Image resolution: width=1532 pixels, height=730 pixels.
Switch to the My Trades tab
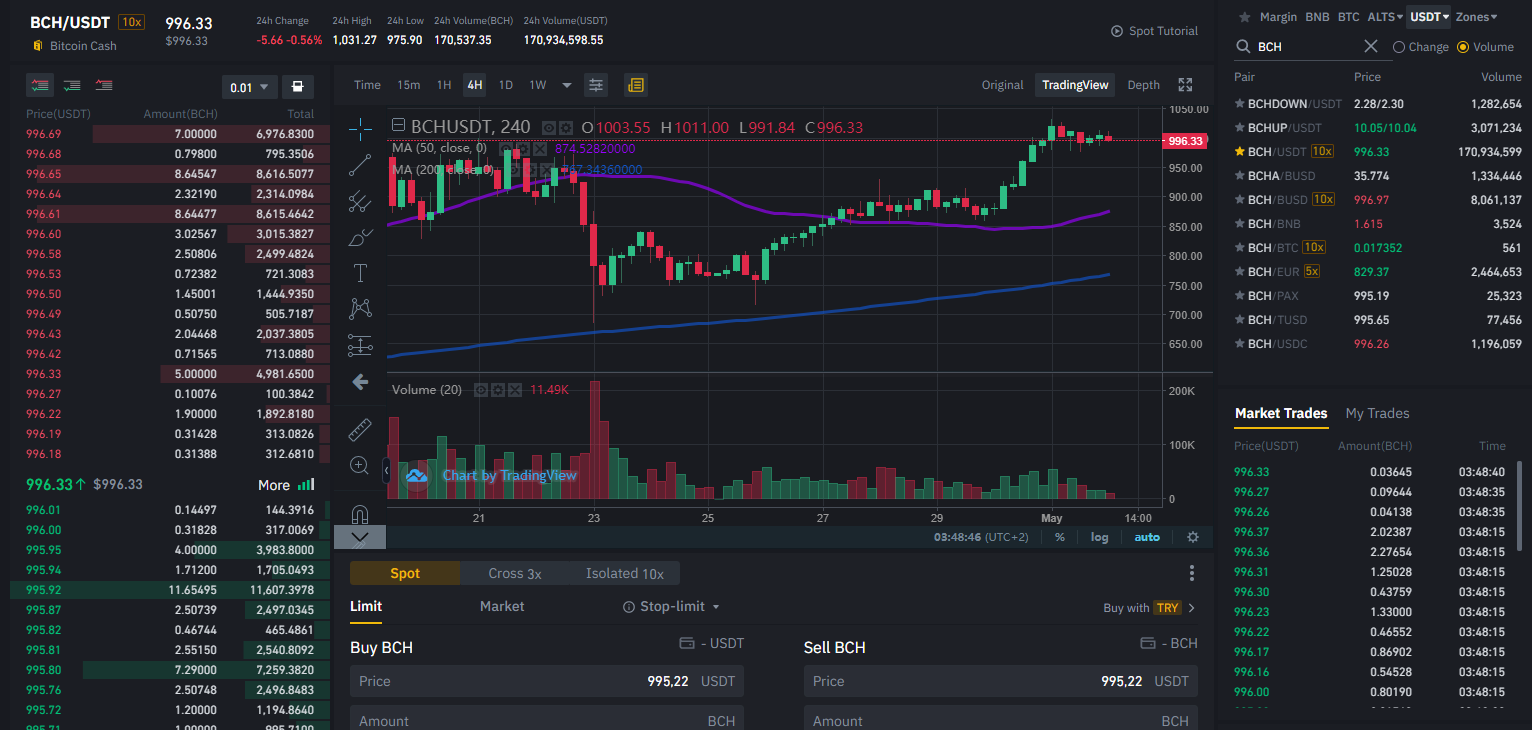click(x=1377, y=413)
